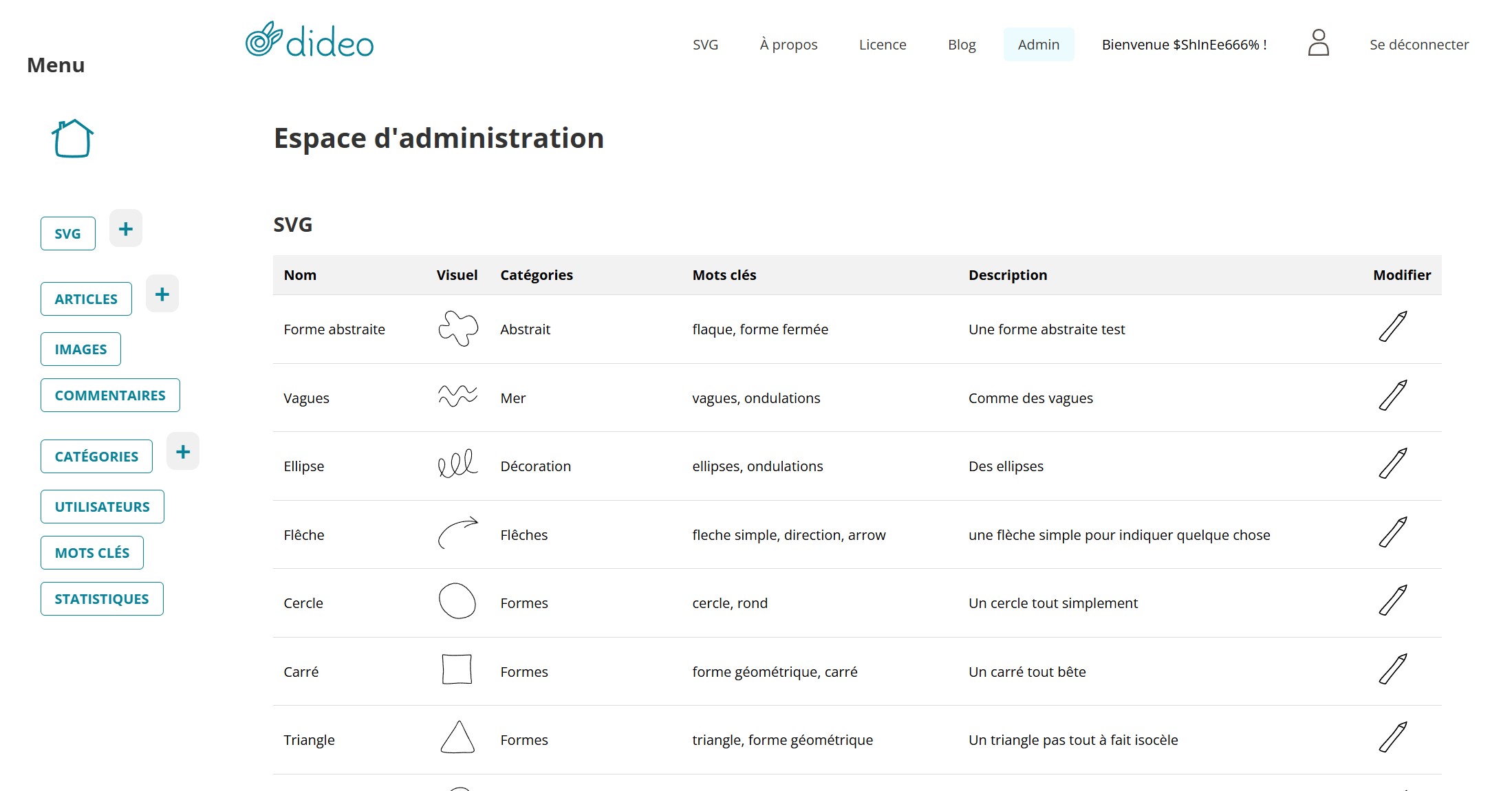The height and width of the screenshot is (791, 1512).
Task: Open the Blog page
Action: click(962, 45)
